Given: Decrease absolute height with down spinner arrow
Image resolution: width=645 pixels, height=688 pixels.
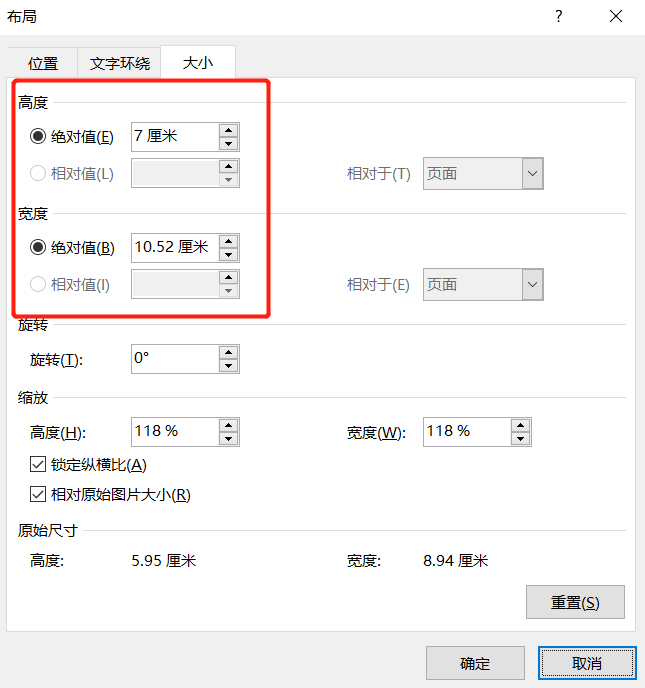Looking at the screenshot, I should pos(229,143).
